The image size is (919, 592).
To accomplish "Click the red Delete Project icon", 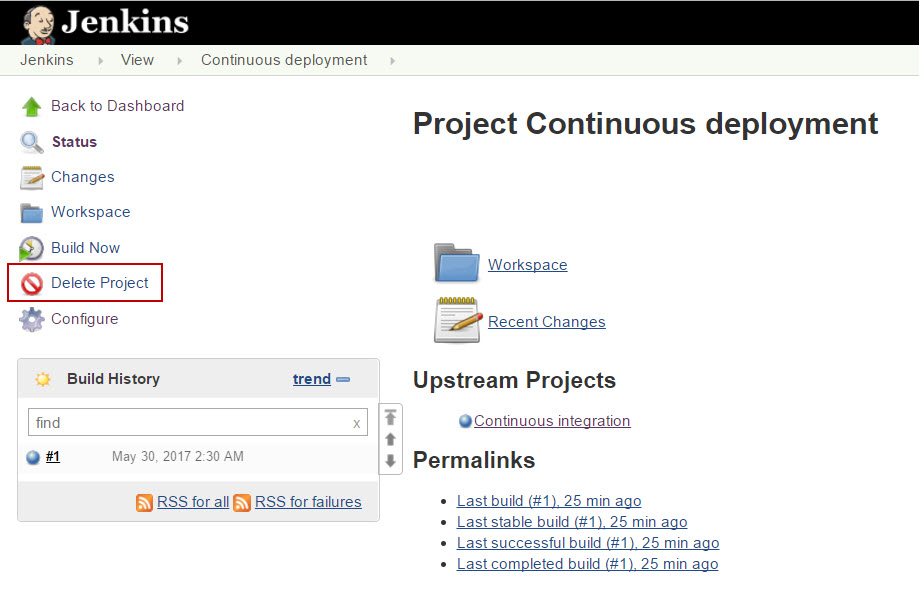I will pyautogui.click(x=32, y=284).
